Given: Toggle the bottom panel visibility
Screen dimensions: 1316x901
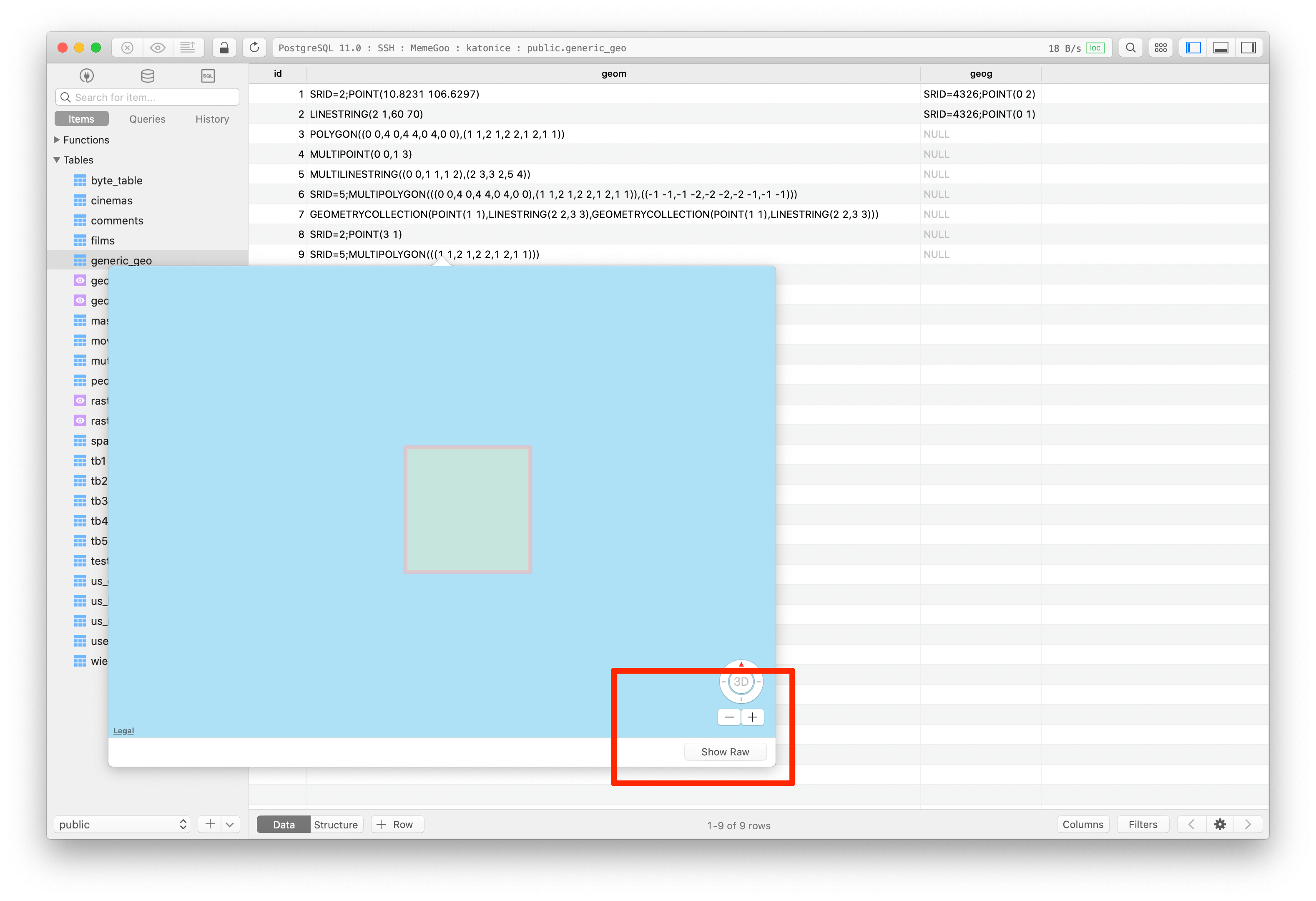Looking at the screenshot, I should (1220, 48).
